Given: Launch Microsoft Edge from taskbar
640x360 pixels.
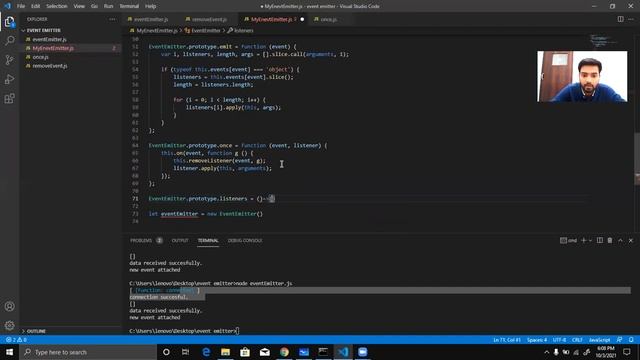Looking at the screenshot, I should coord(206,352).
